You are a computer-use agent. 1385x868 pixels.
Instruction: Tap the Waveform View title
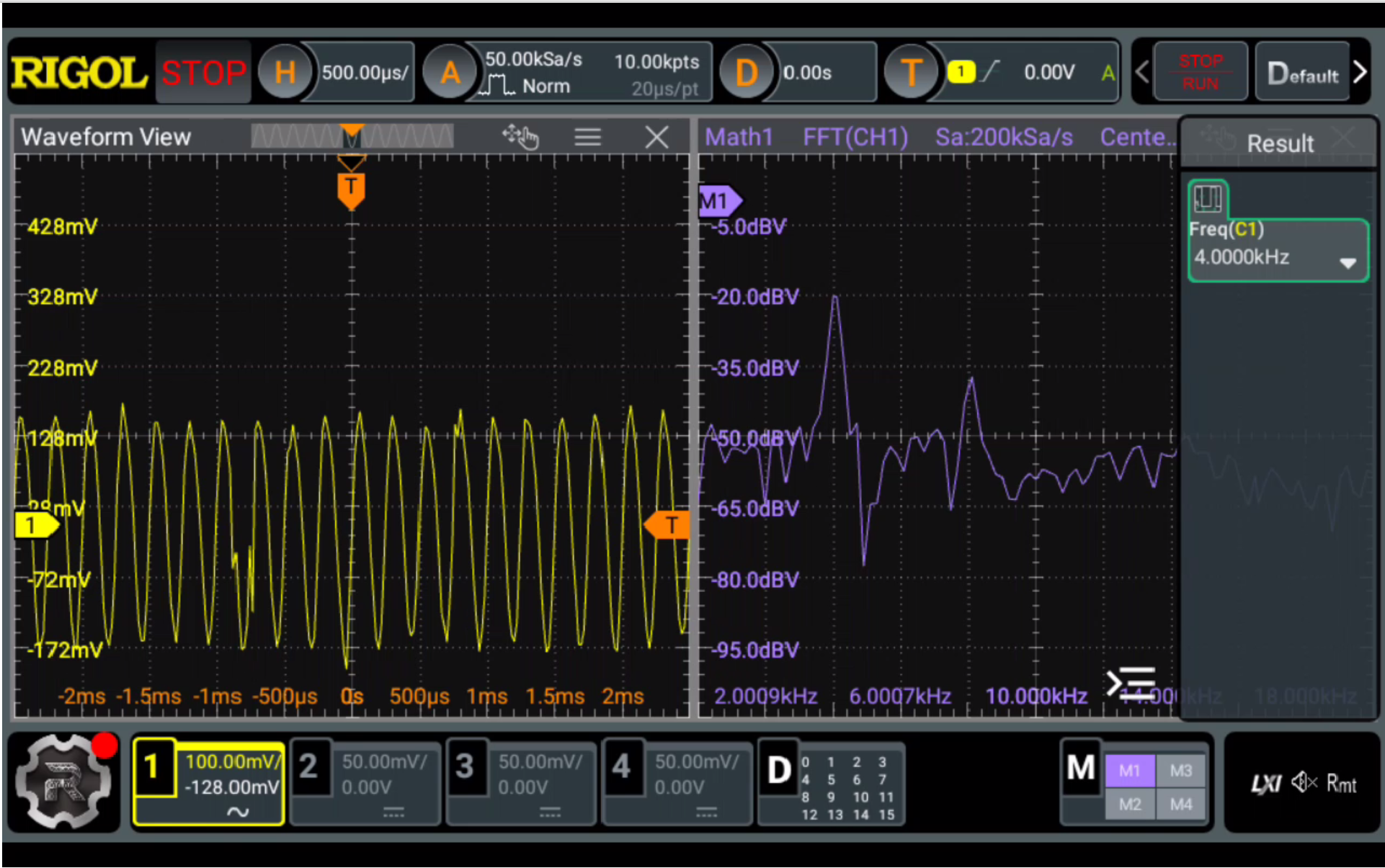[106, 137]
